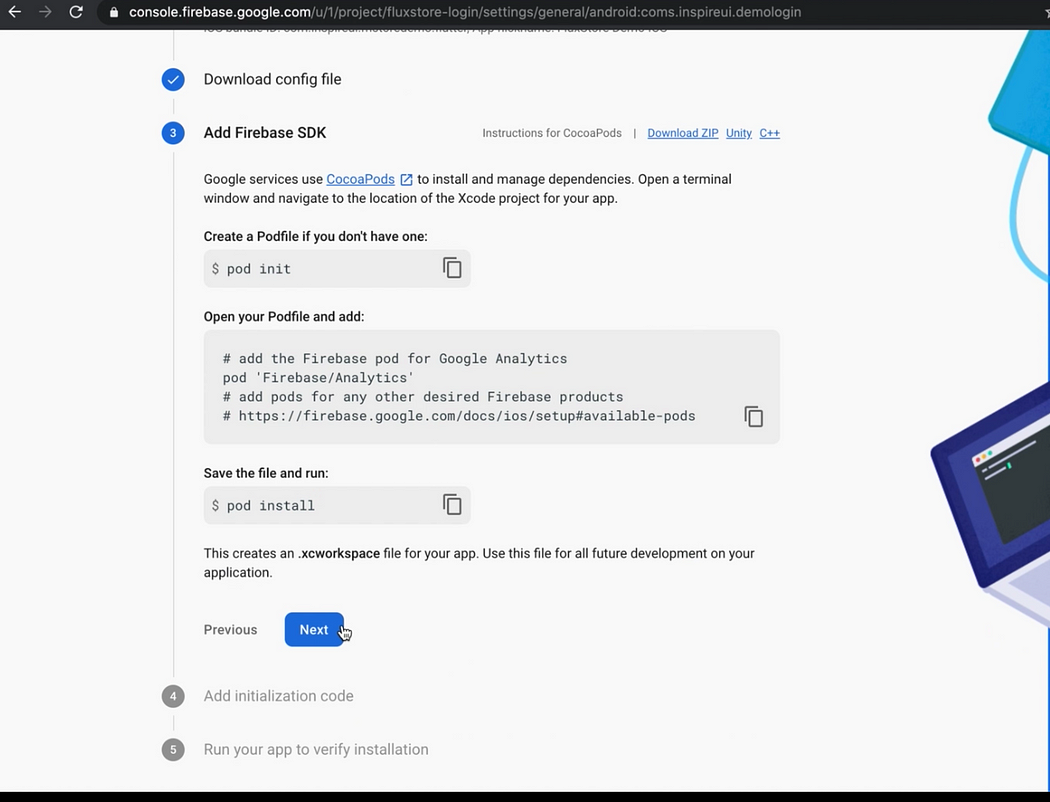Switch to C++ instructions
This screenshot has height=802, width=1050.
[x=769, y=133]
